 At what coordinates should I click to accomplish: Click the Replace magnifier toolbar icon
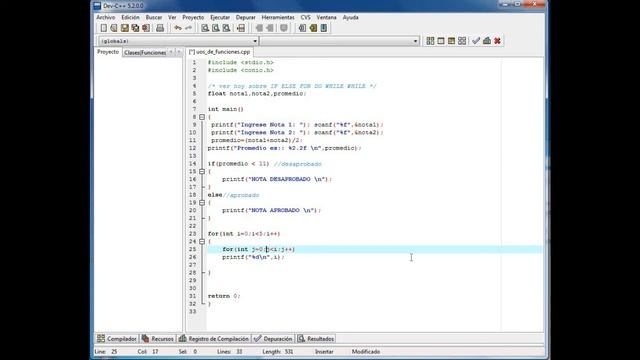(216, 28)
